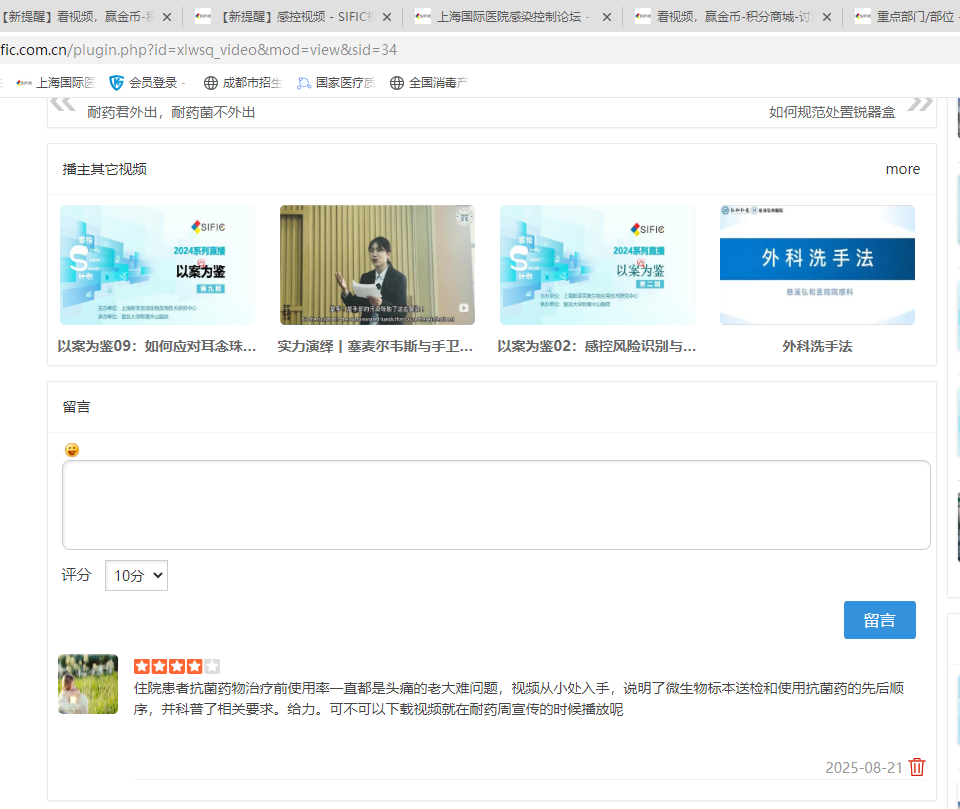The image size is (960, 809).
Task: Open the 评分 score dropdown showing 10分
Action: (x=136, y=575)
